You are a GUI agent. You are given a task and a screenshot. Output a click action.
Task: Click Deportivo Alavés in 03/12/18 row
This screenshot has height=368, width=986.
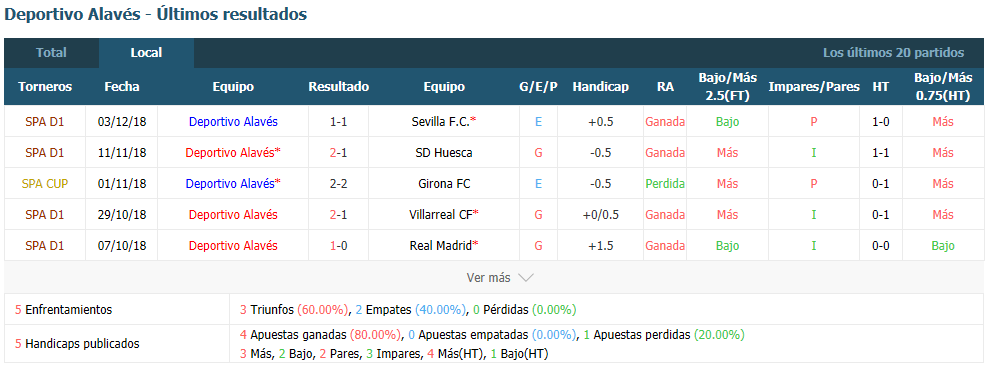tap(233, 121)
